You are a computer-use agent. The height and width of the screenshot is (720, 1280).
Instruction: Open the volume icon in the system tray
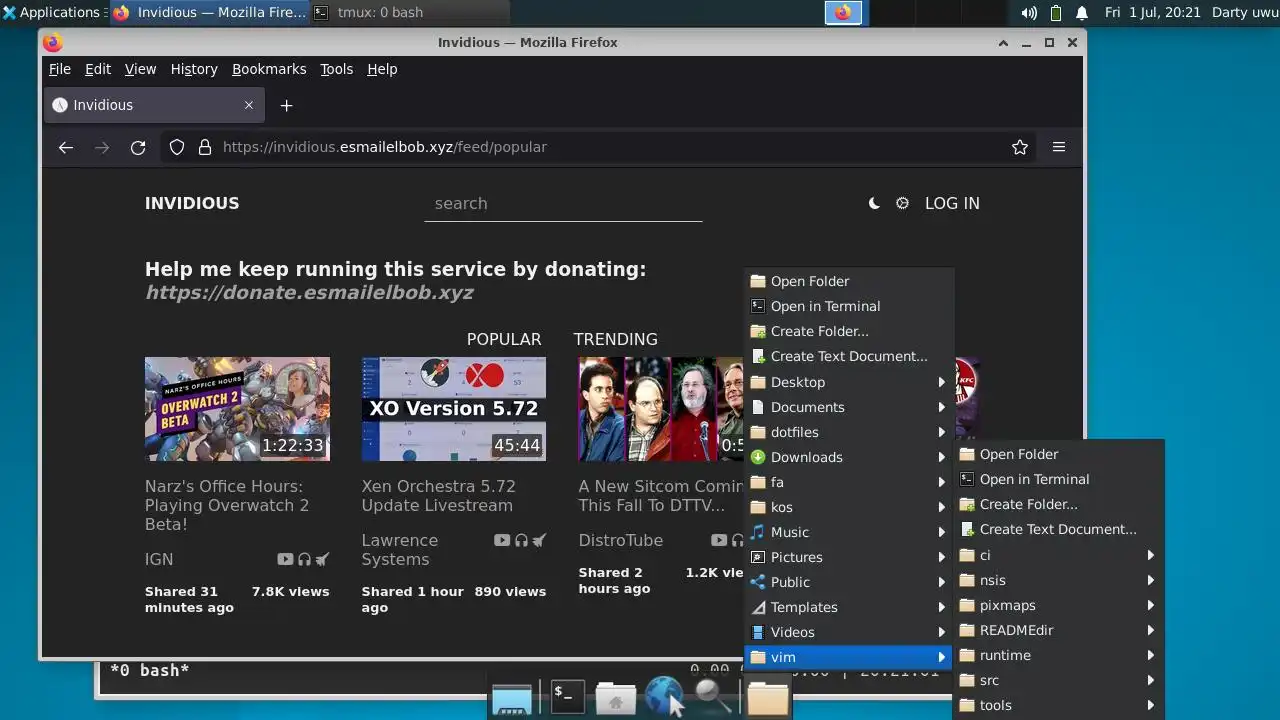pos(1029,13)
